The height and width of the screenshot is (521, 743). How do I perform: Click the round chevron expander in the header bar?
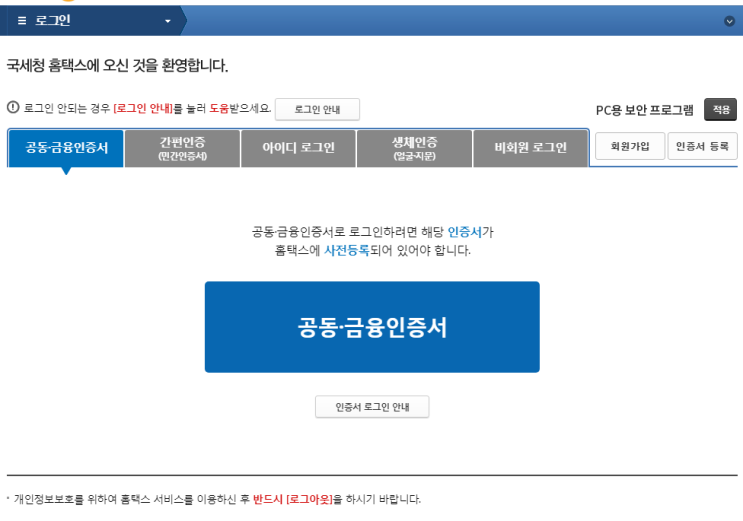click(x=729, y=21)
